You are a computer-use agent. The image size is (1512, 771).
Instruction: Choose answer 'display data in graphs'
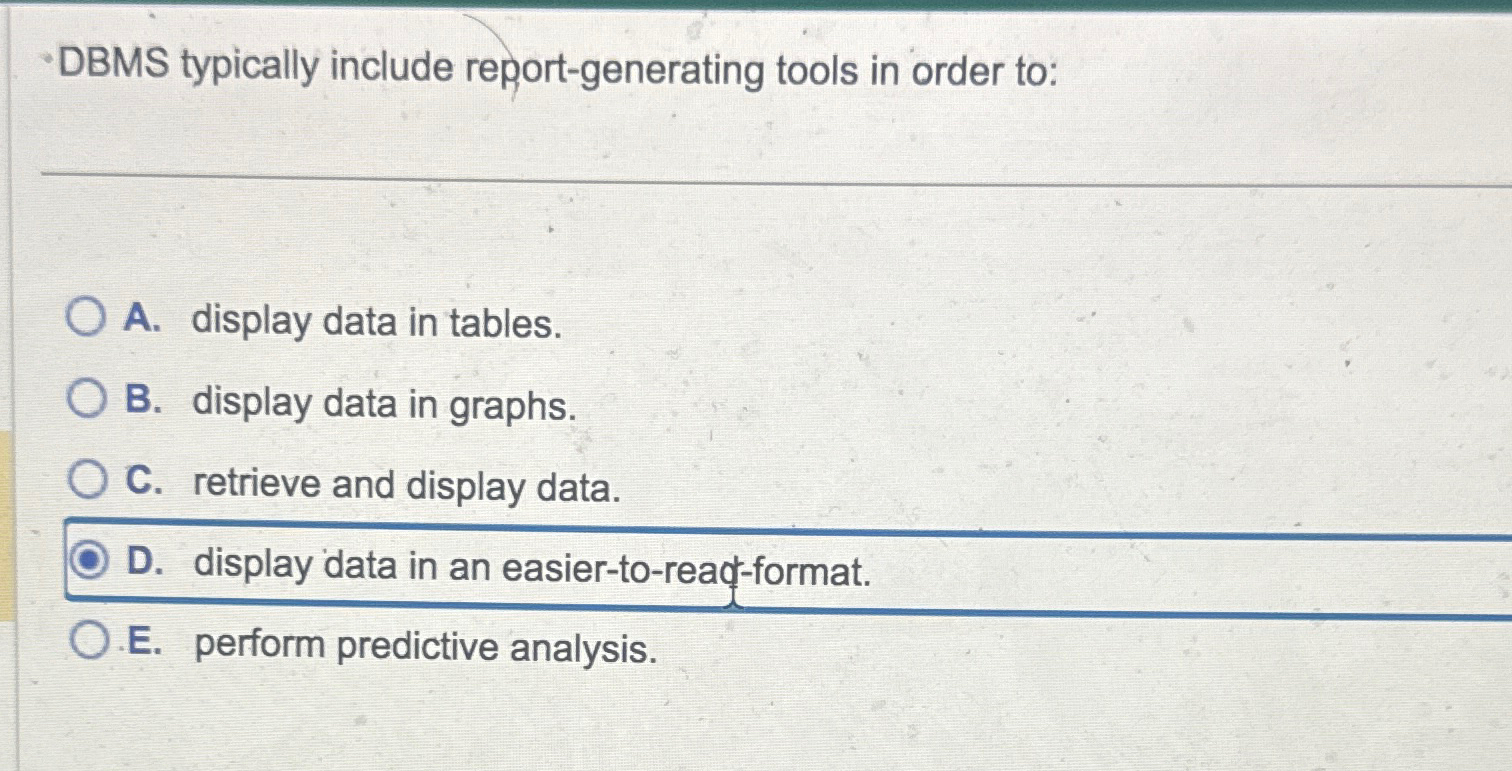384,406
